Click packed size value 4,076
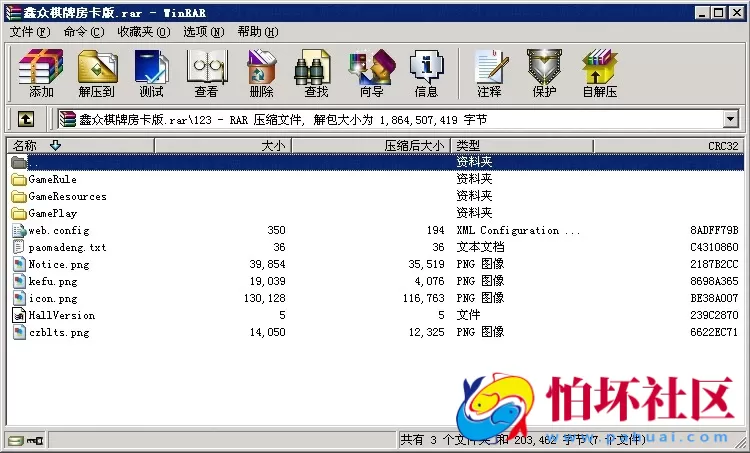The height and width of the screenshot is (453, 750). tap(429, 281)
